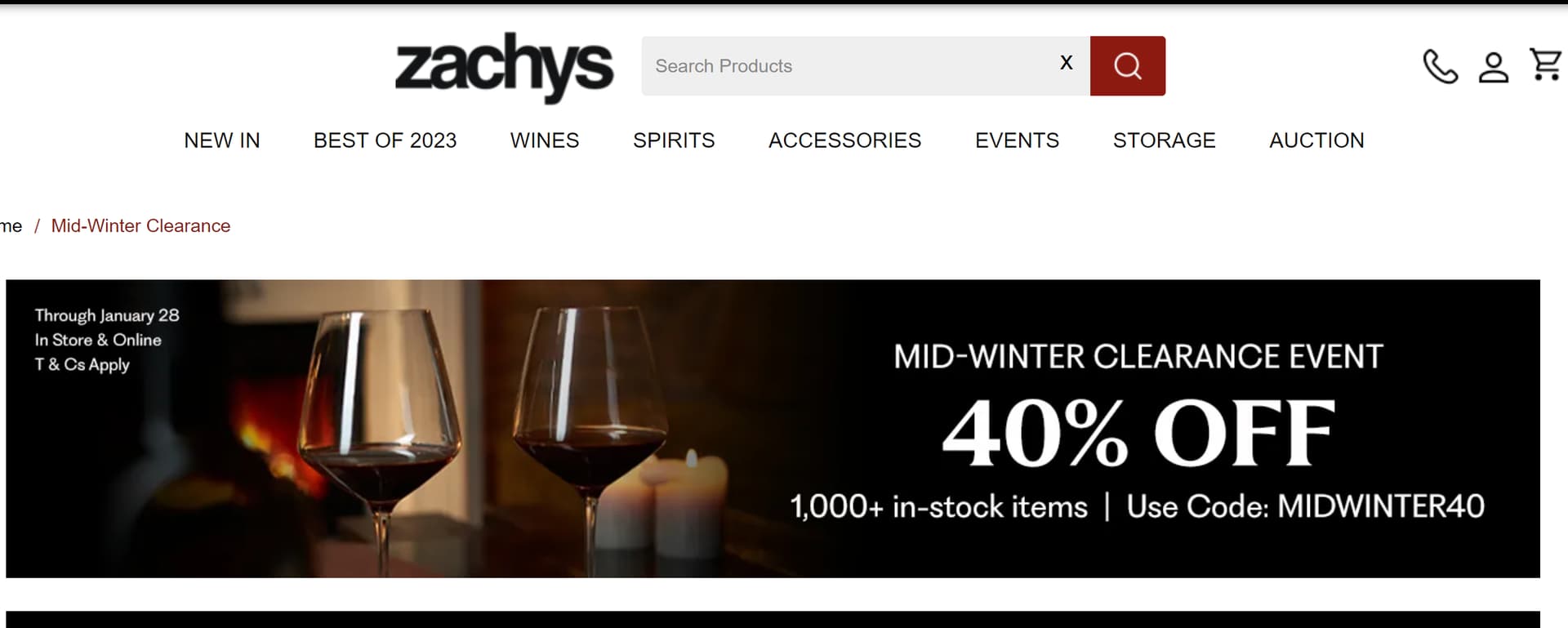Expand the SPIRITS navigation menu

coord(674,140)
